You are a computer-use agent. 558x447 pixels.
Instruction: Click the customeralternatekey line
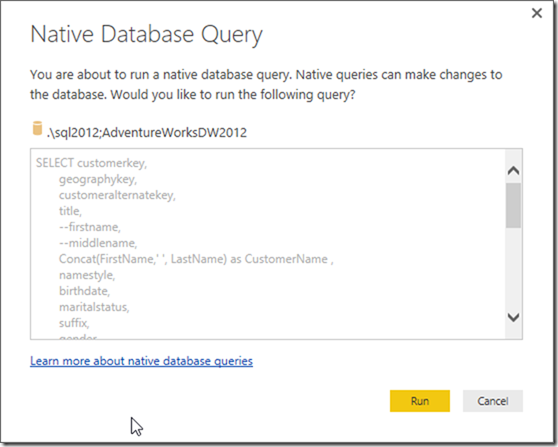coord(117,195)
